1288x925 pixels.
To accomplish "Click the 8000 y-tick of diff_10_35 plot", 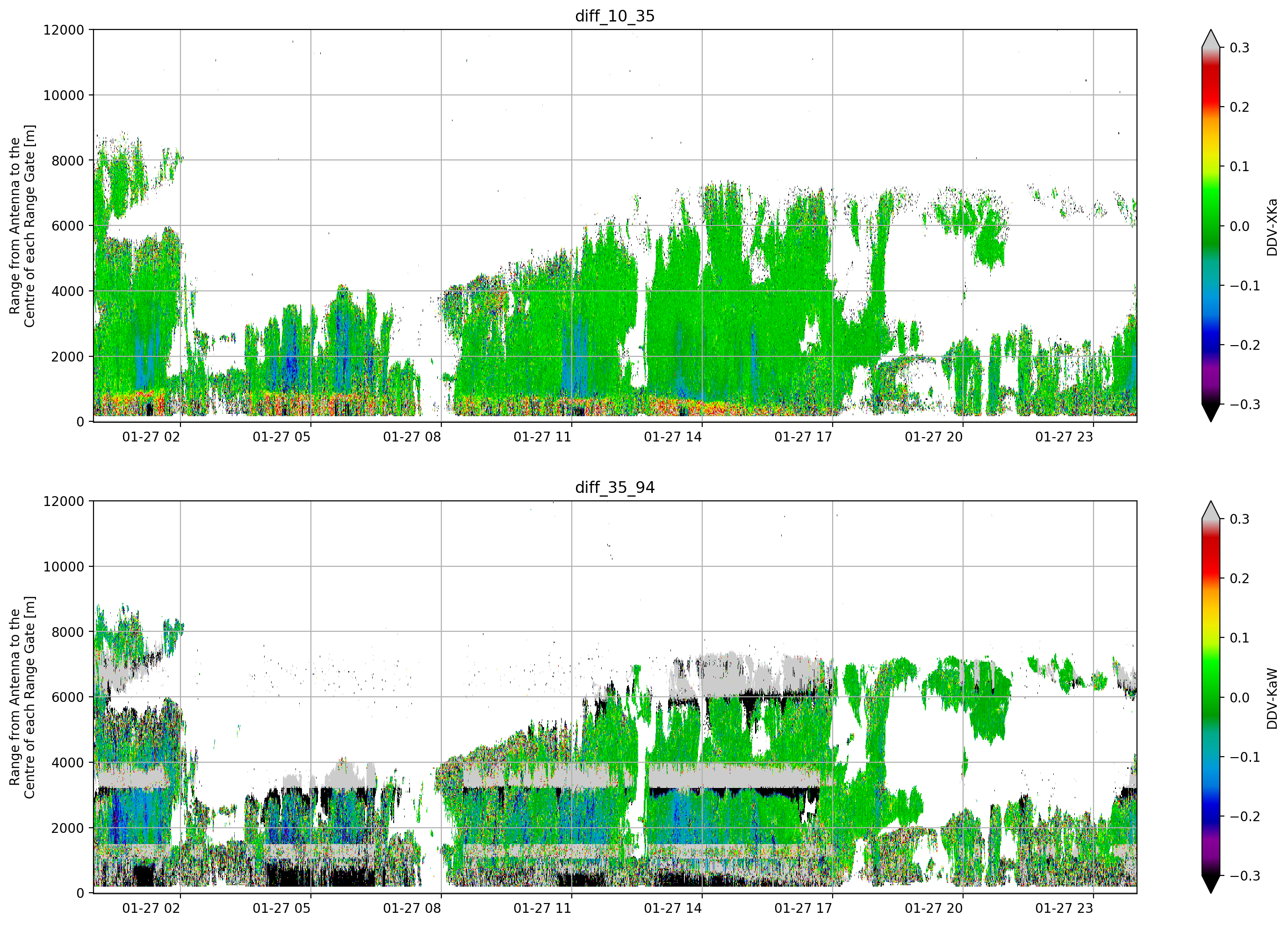I will 68,161.
